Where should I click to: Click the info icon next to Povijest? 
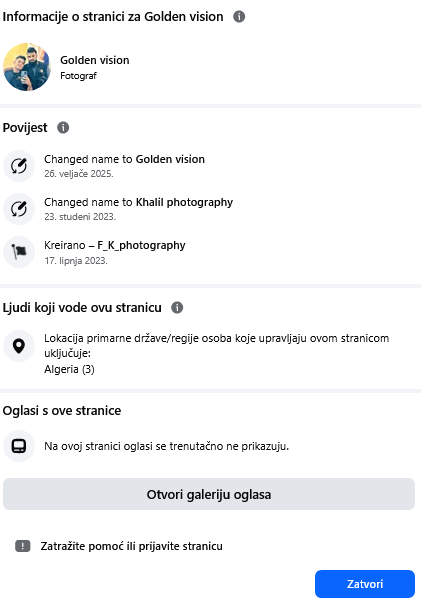pos(63,127)
